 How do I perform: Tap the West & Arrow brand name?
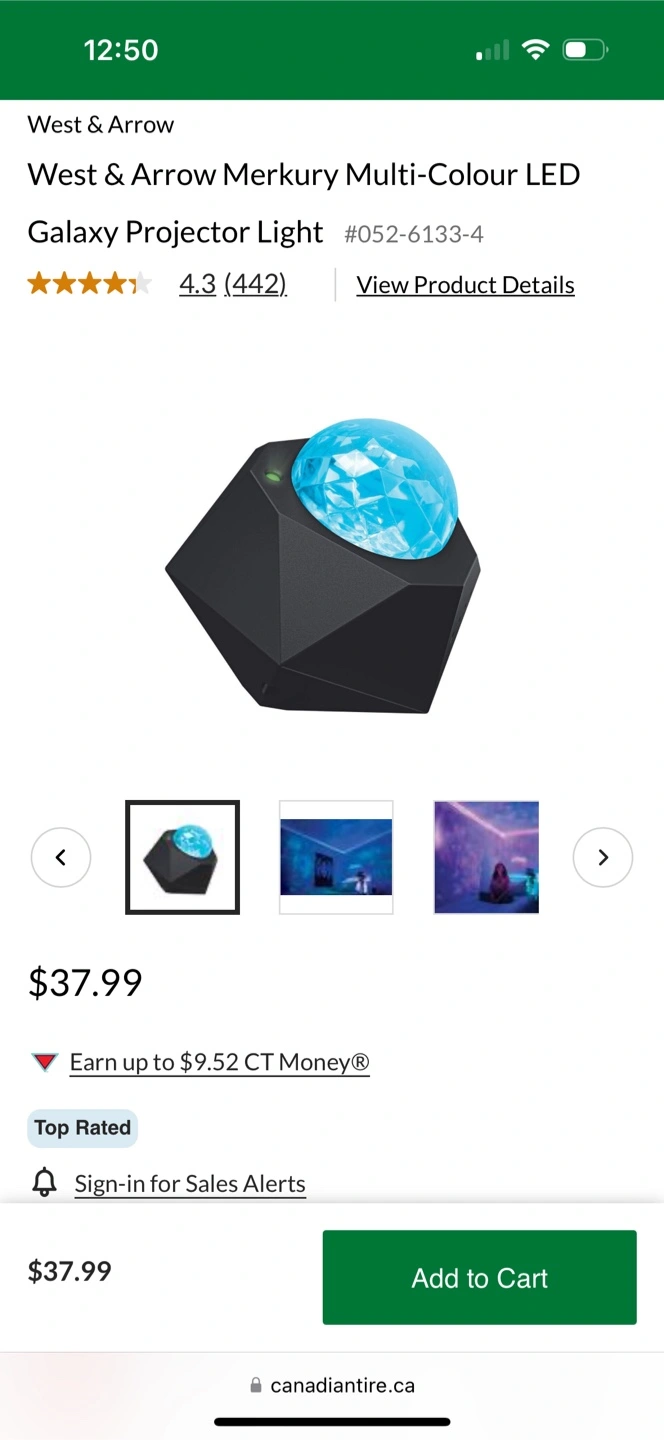tap(101, 125)
